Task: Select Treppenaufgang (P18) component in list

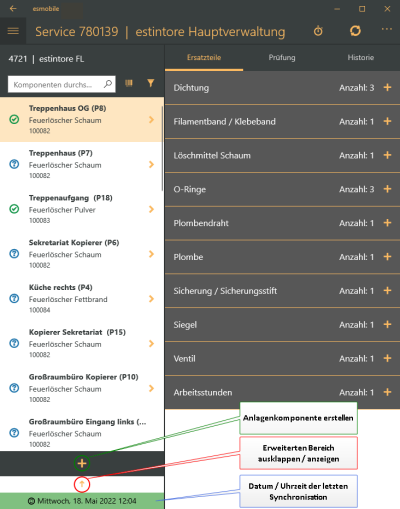Action: 82,209
